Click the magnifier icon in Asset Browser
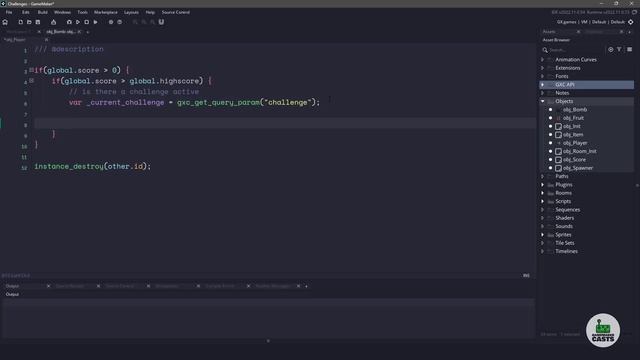640x360 pixels. pyautogui.click(x=545, y=50)
